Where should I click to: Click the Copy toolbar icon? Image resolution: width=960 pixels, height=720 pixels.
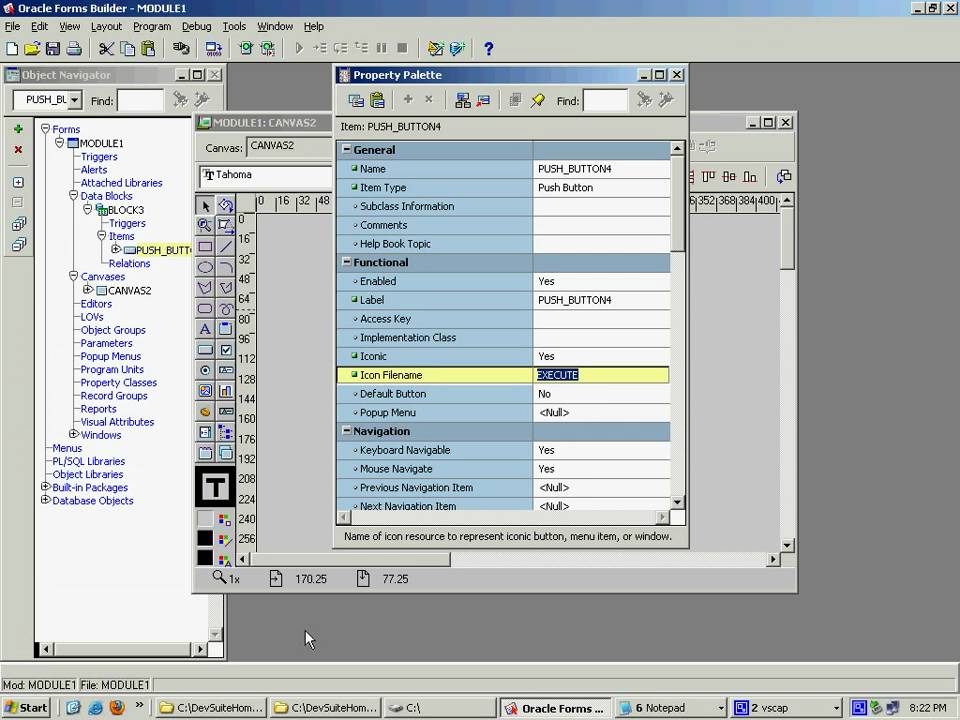pyautogui.click(x=127, y=48)
